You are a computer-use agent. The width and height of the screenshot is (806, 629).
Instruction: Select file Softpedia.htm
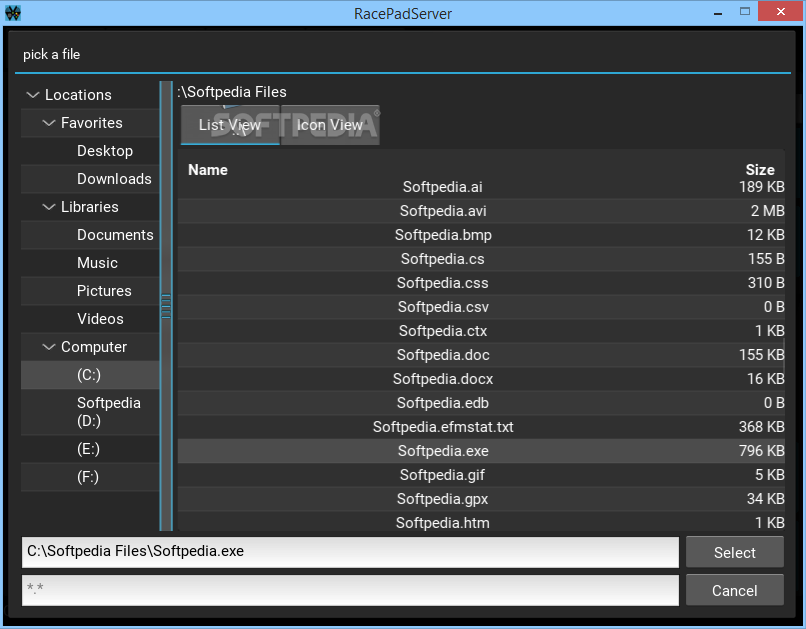481,523
